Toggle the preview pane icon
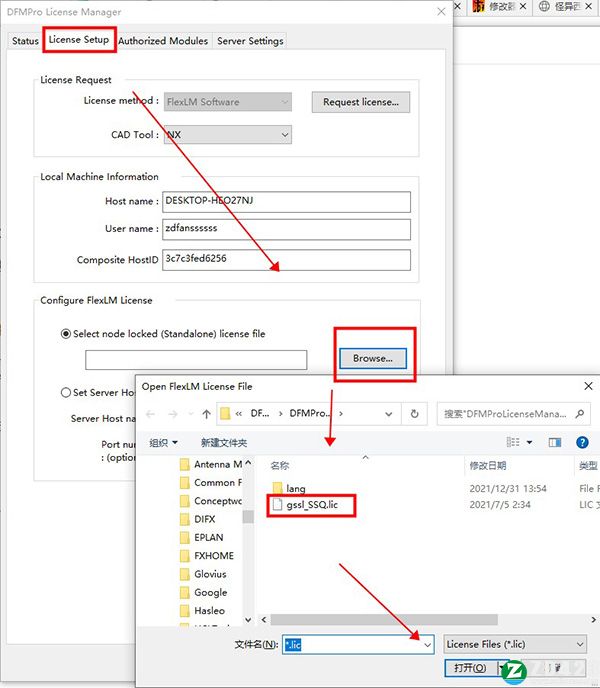Image resolution: width=600 pixels, height=688 pixels. point(555,442)
